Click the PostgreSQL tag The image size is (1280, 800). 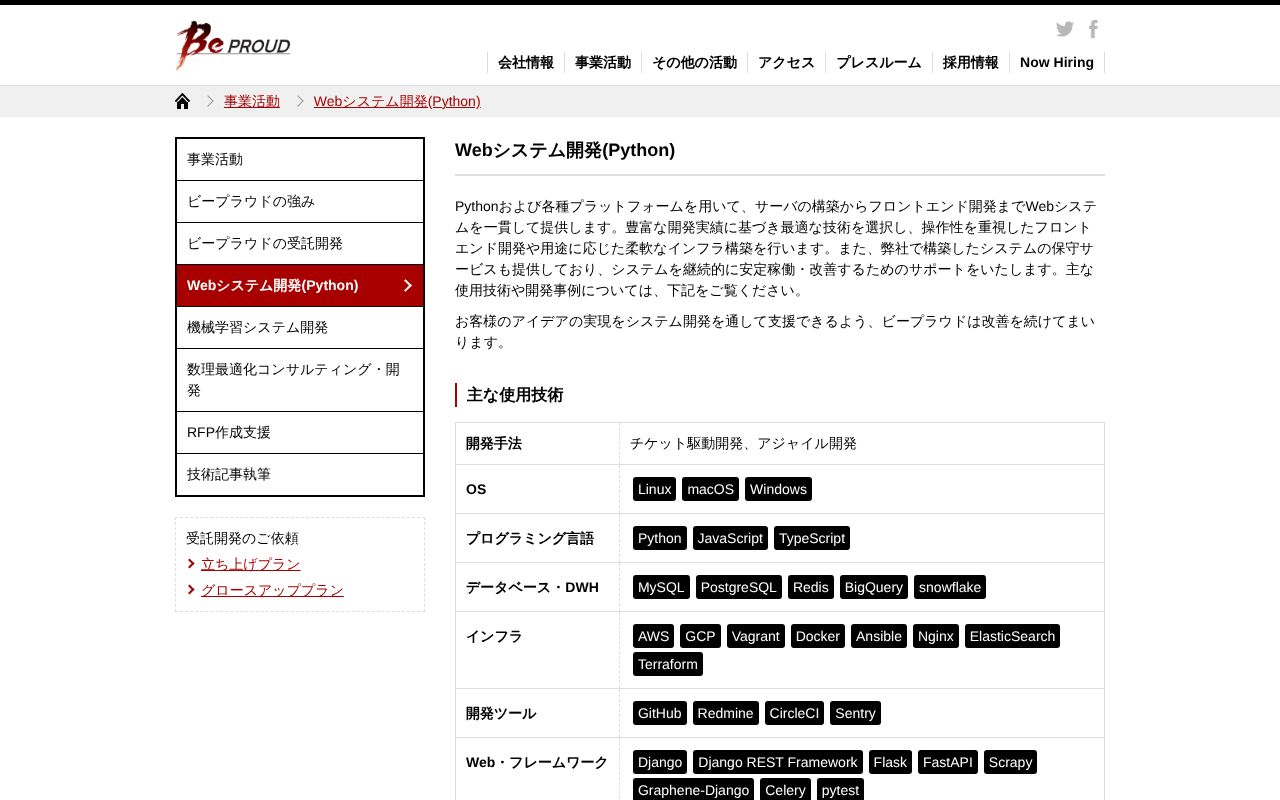[x=739, y=587]
